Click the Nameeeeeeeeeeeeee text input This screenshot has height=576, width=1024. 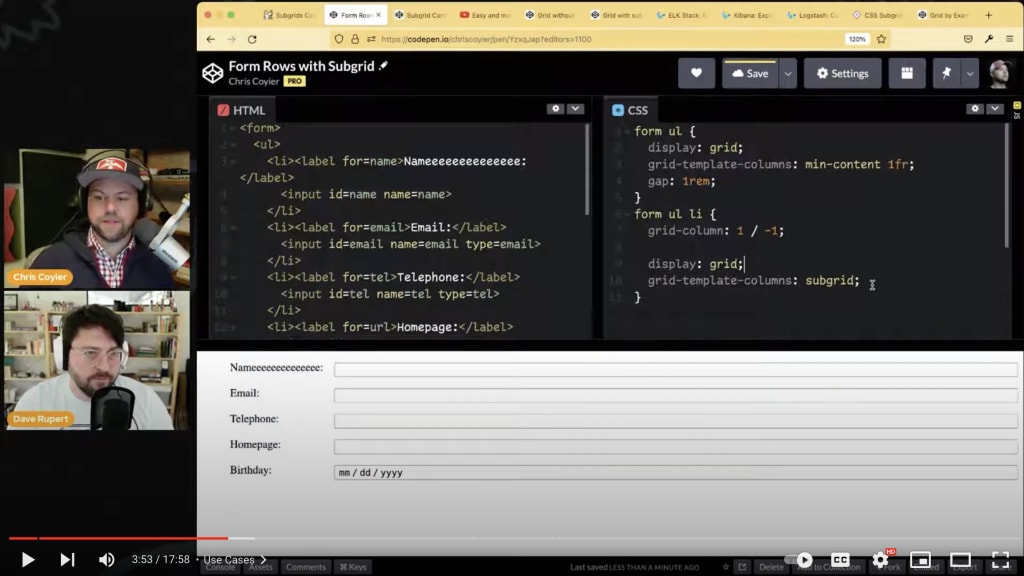675,370
